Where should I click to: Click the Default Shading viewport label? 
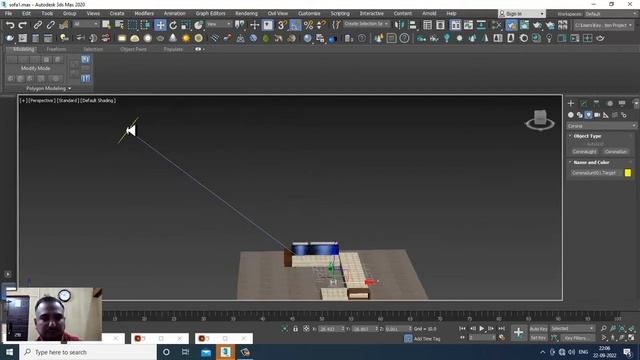pyautogui.click(x=98, y=100)
